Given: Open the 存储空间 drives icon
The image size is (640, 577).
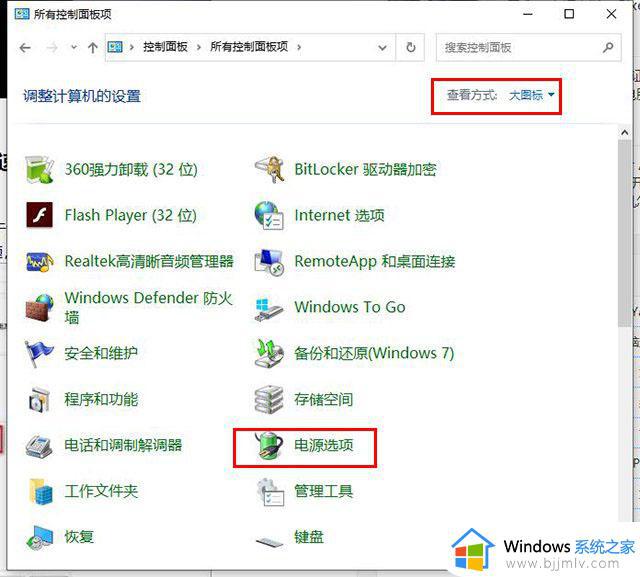Looking at the screenshot, I should 269,399.
